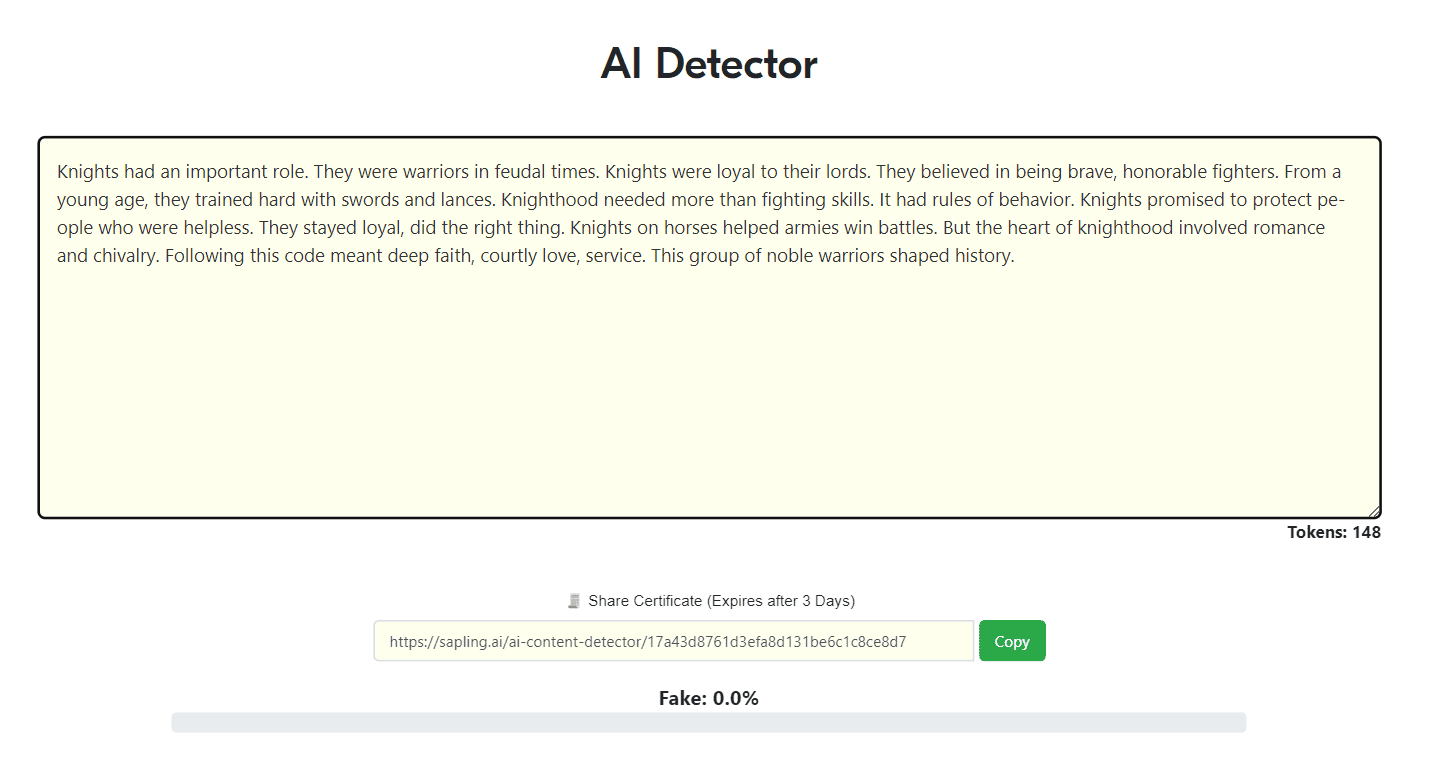The height and width of the screenshot is (766, 1429).
Task: Place cursor after "shaped history." sentence
Action: [x=1016, y=256]
